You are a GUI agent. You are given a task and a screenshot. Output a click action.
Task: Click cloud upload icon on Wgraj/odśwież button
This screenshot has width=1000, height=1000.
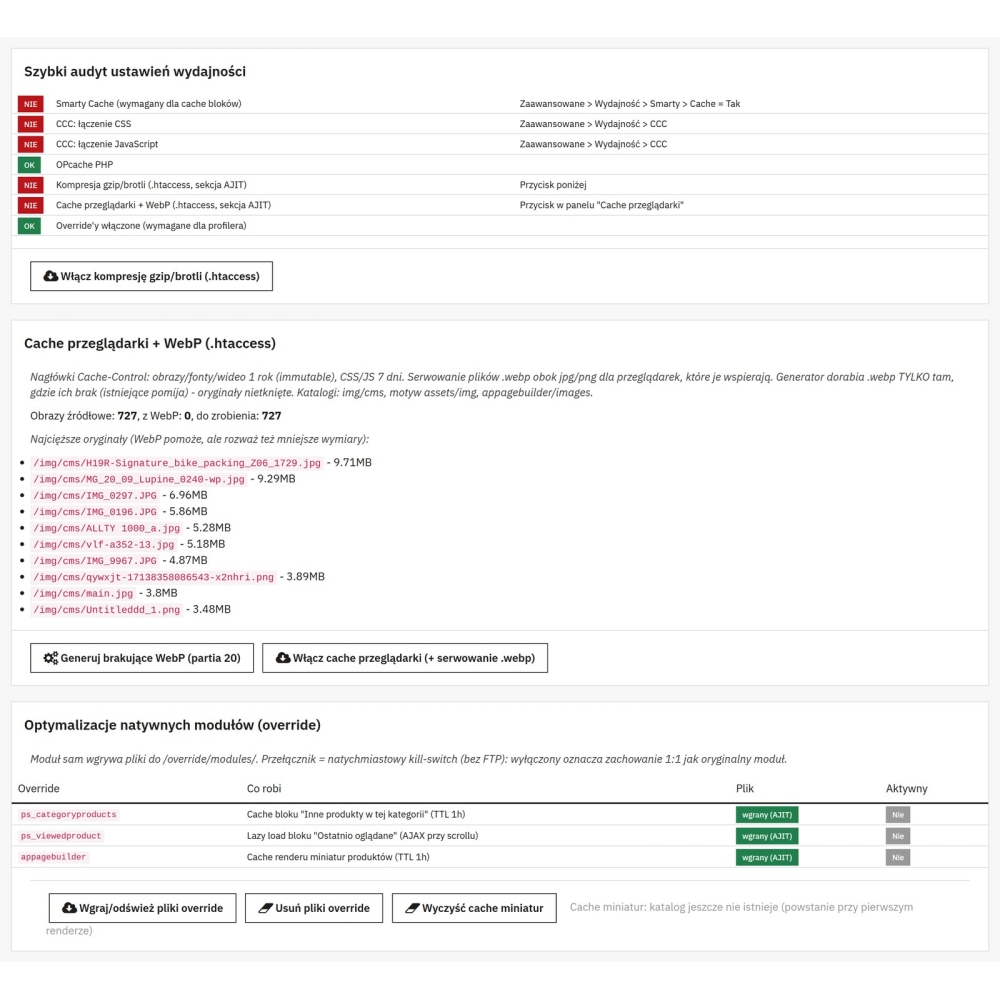pos(69,908)
